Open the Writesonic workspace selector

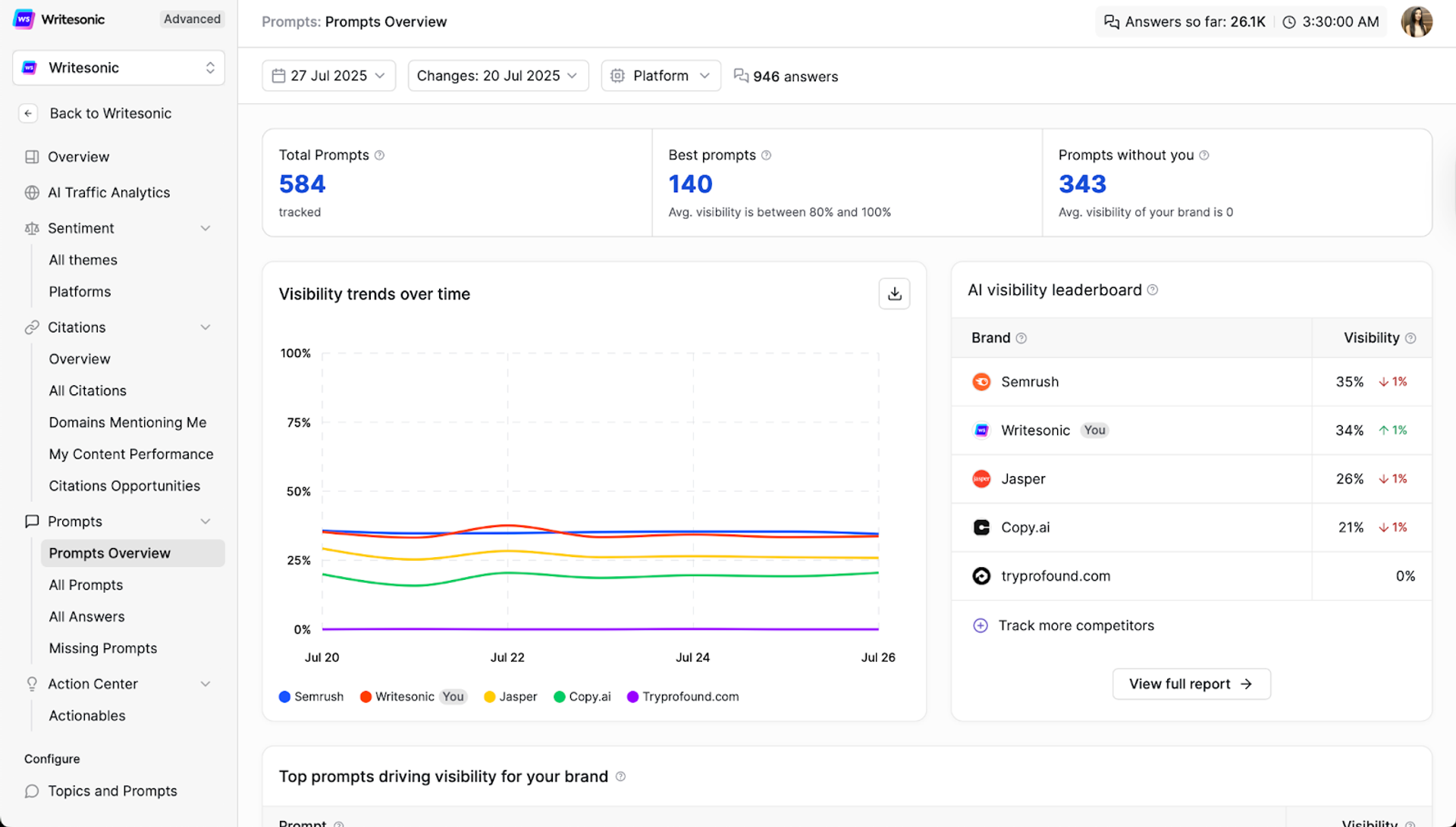click(x=119, y=68)
